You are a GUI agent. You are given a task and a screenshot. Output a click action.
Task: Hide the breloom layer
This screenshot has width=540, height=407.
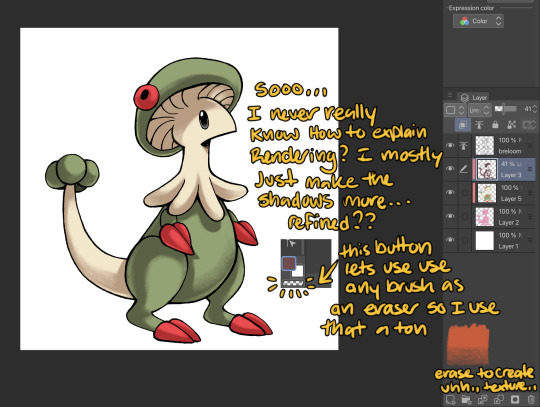pyautogui.click(x=450, y=145)
